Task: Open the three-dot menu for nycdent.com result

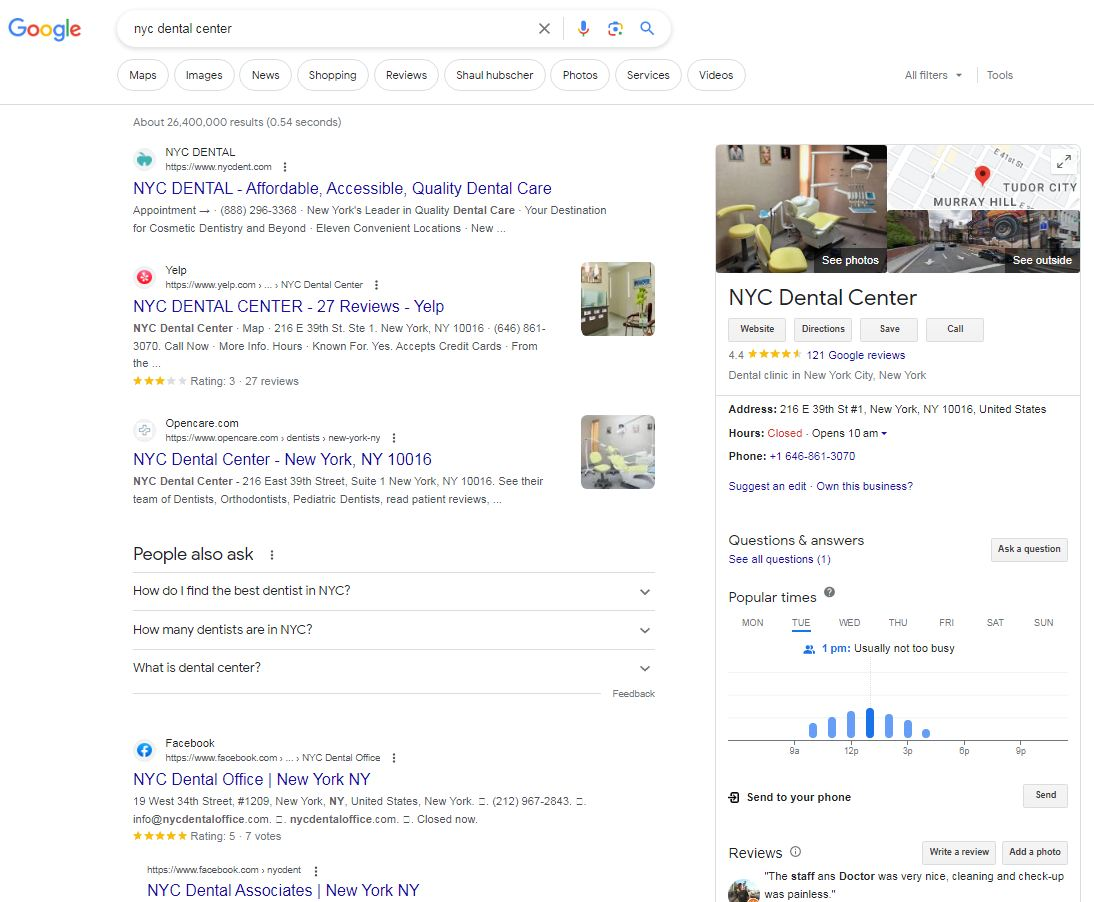Action: [285, 167]
